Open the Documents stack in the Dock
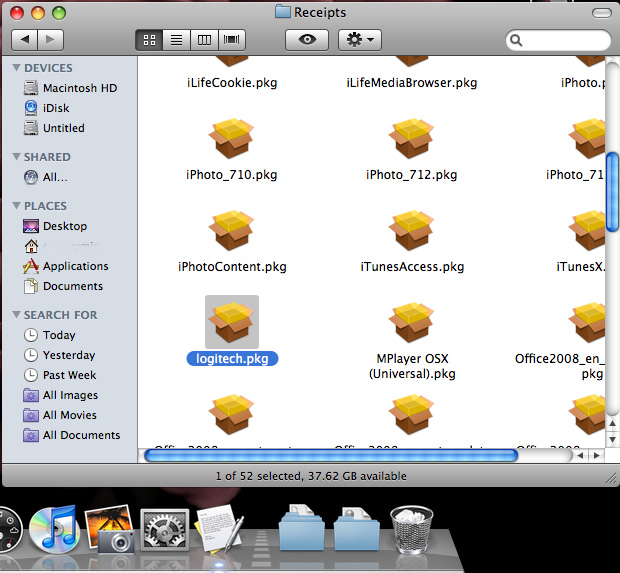This screenshot has width=620, height=573. [301, 528]
